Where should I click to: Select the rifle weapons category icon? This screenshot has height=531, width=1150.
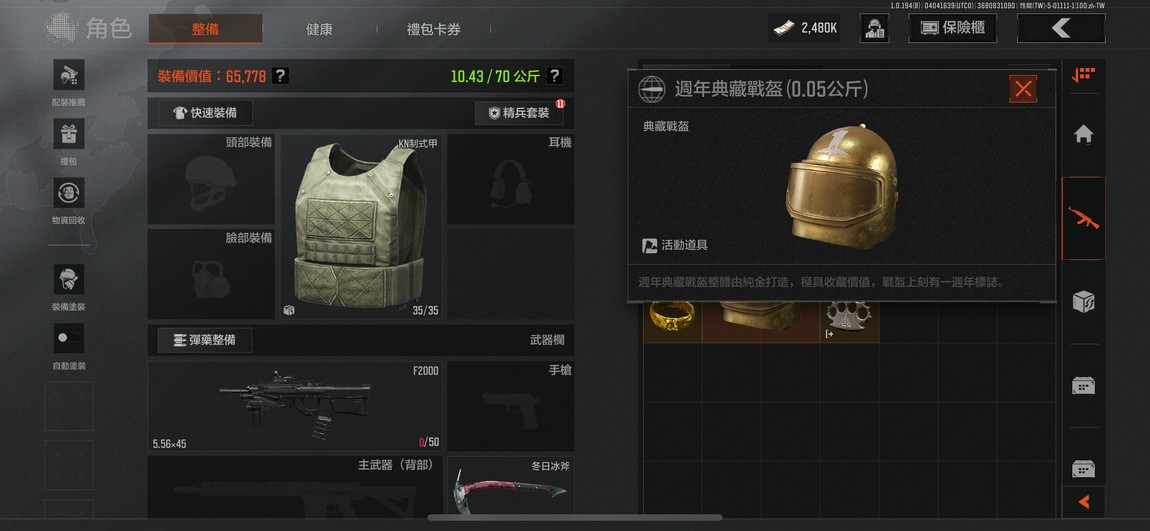tap(1083, 218)
